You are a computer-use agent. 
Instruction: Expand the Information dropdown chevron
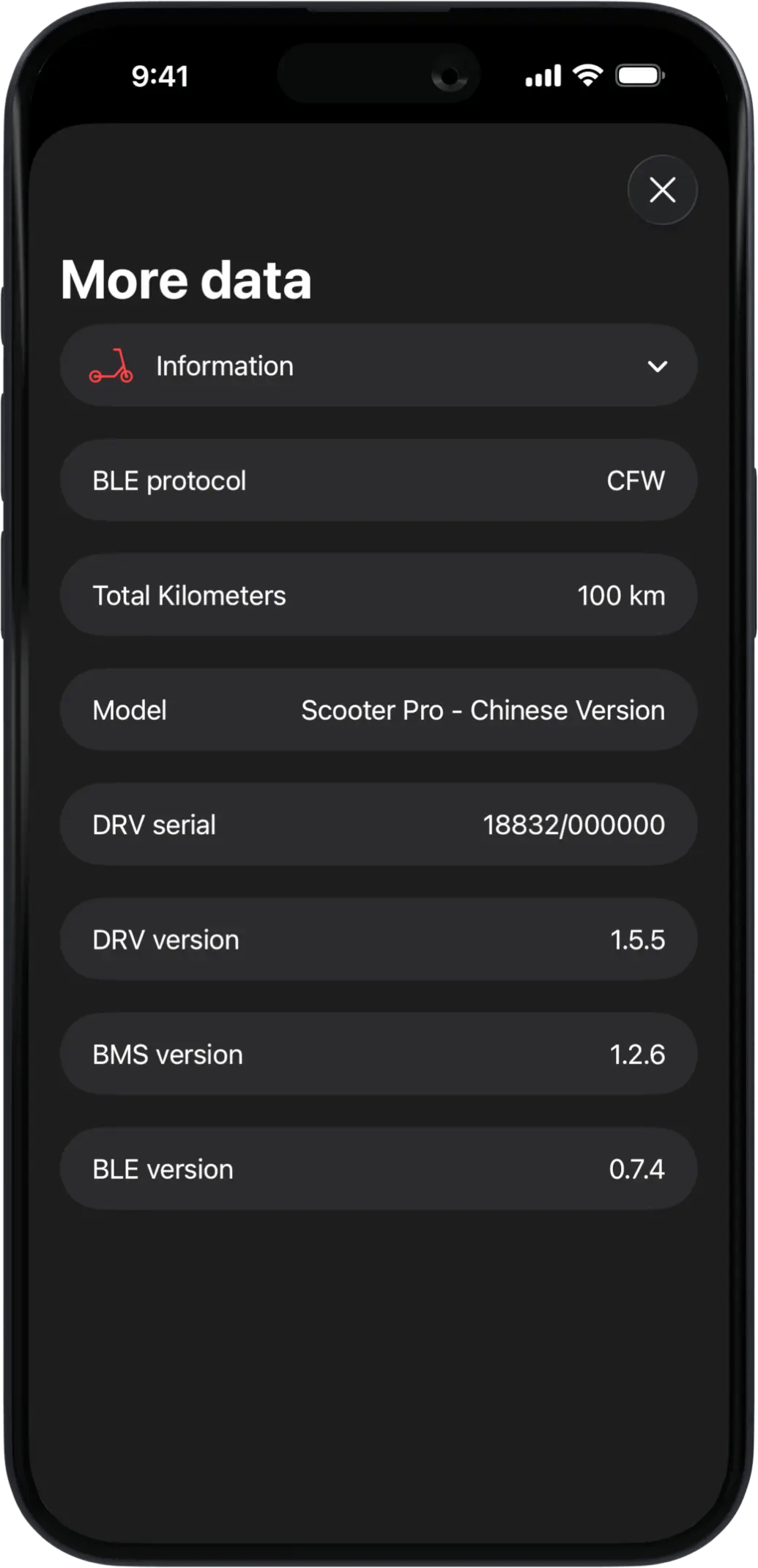657,366
